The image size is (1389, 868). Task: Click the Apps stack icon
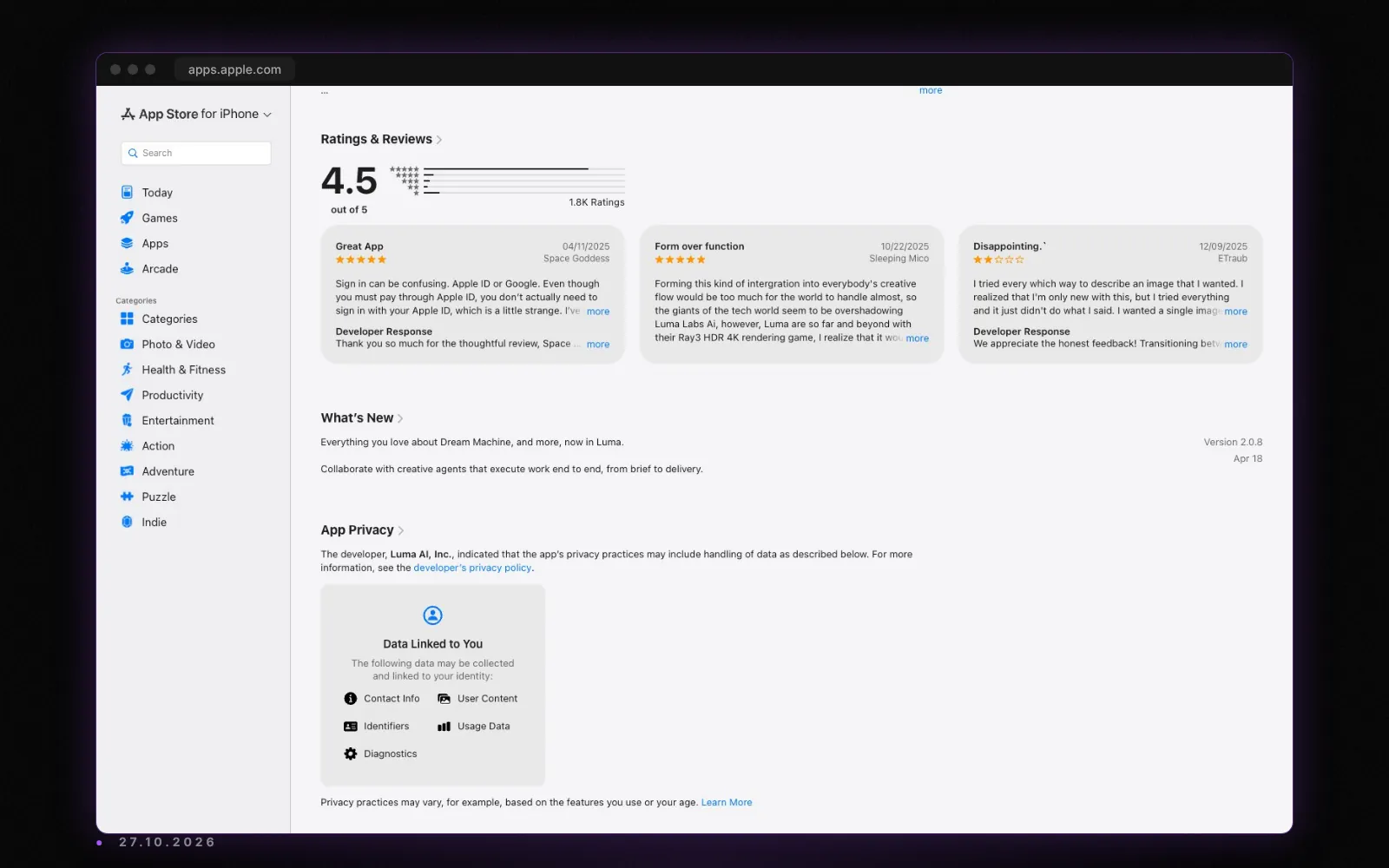point(127,243)
